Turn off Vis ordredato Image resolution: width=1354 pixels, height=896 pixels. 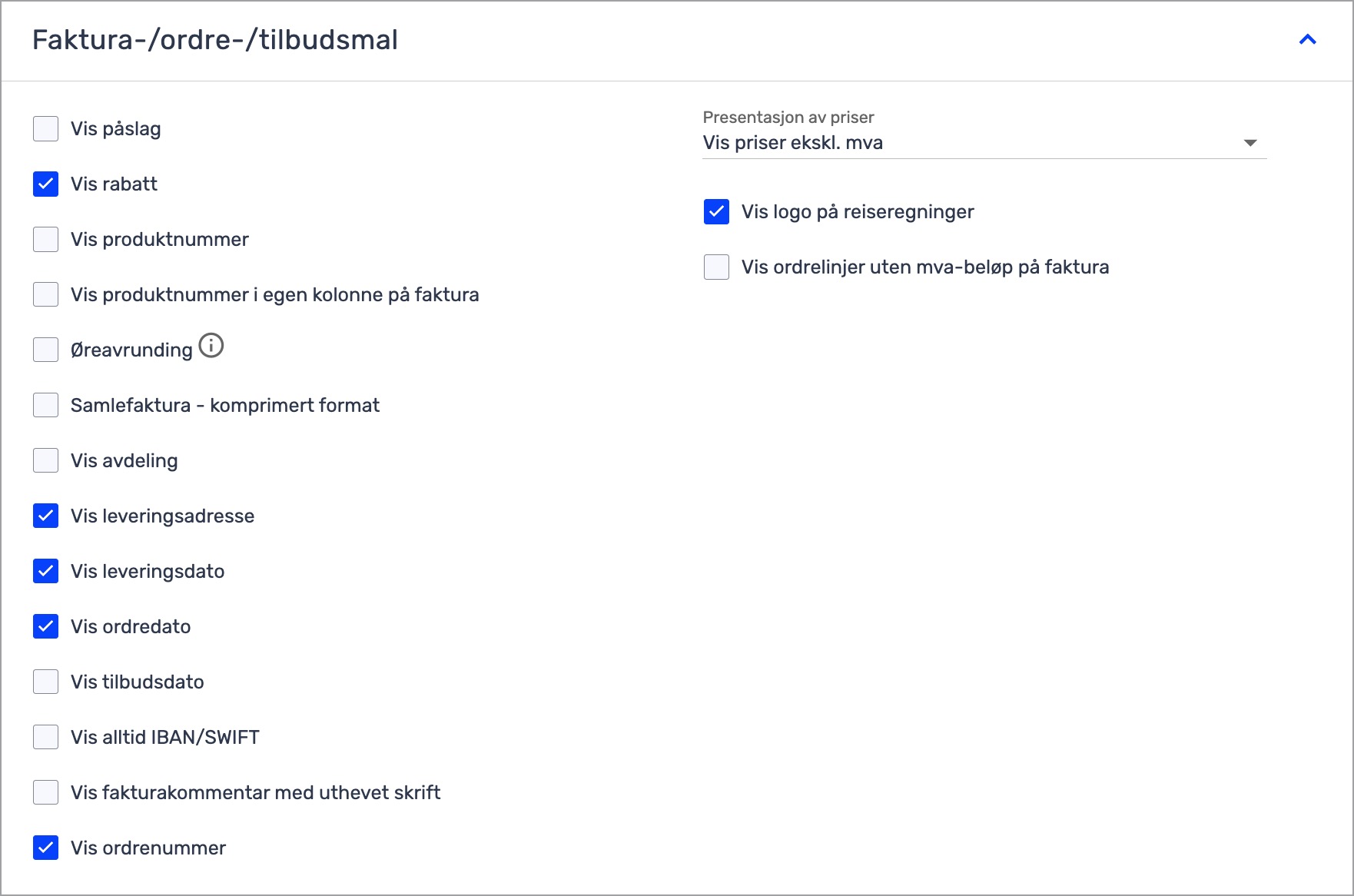(x=46, y=627)
